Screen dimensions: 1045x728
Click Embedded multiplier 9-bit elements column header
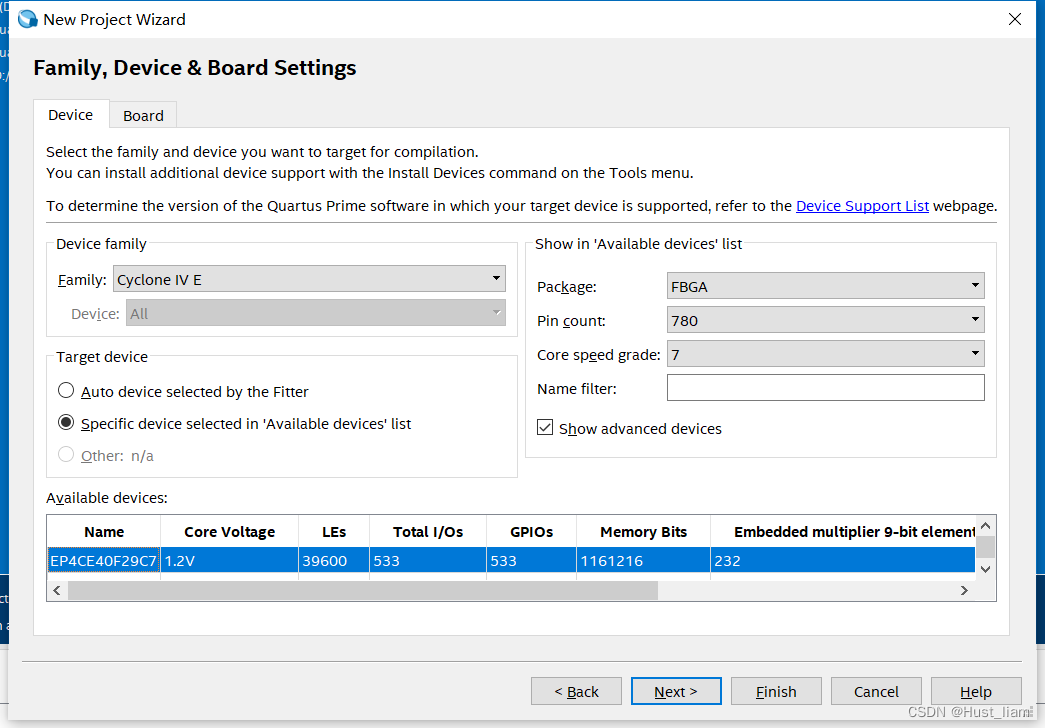point(842,532)
